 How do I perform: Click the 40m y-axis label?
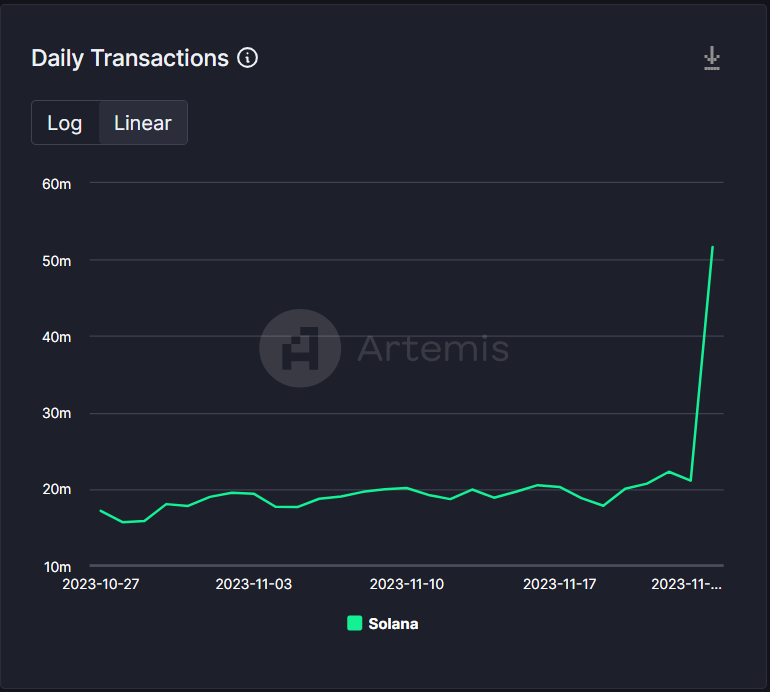pos(56,337)
